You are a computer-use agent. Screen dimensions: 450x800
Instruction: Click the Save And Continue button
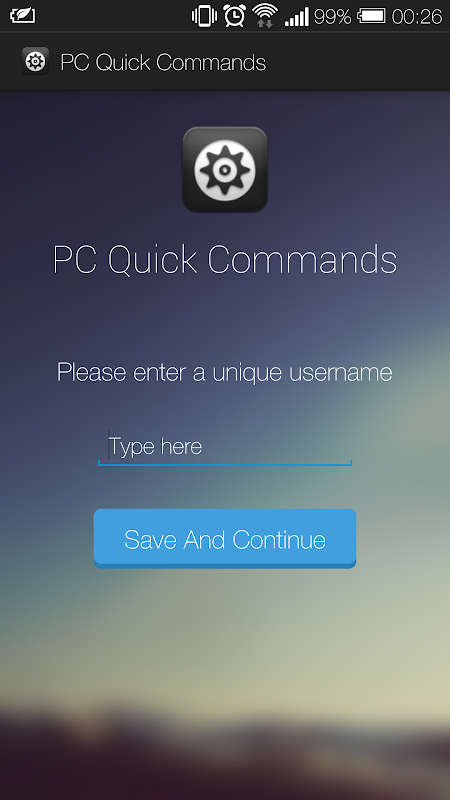tap(225, 538)
